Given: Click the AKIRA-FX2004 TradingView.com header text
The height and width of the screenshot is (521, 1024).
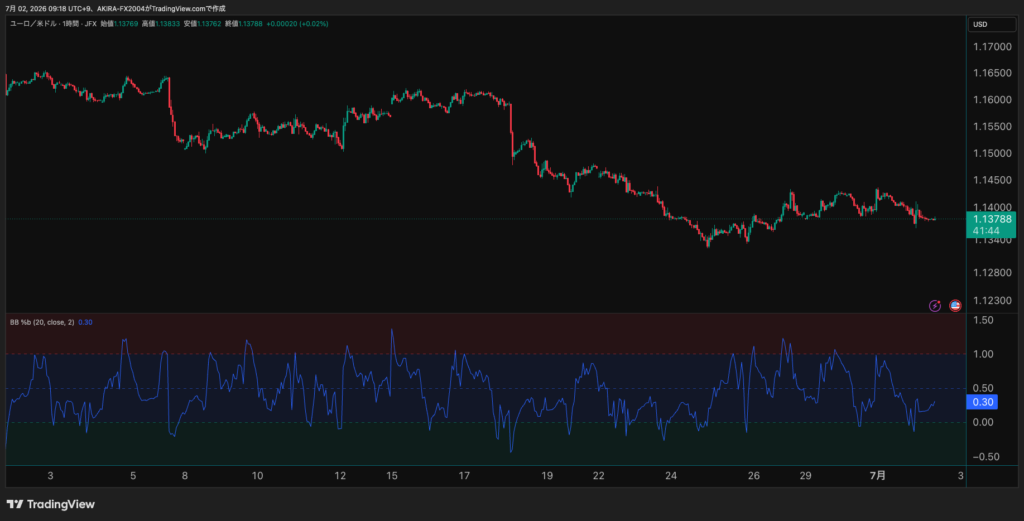Looking at the screenshot, I should 161,8.
